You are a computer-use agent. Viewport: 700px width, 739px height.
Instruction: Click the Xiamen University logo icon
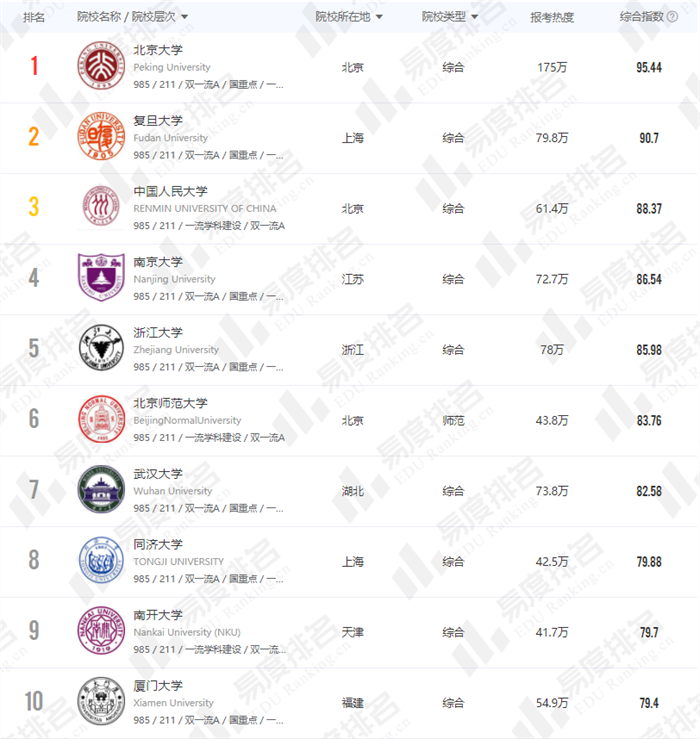click(x=101, y=703)
